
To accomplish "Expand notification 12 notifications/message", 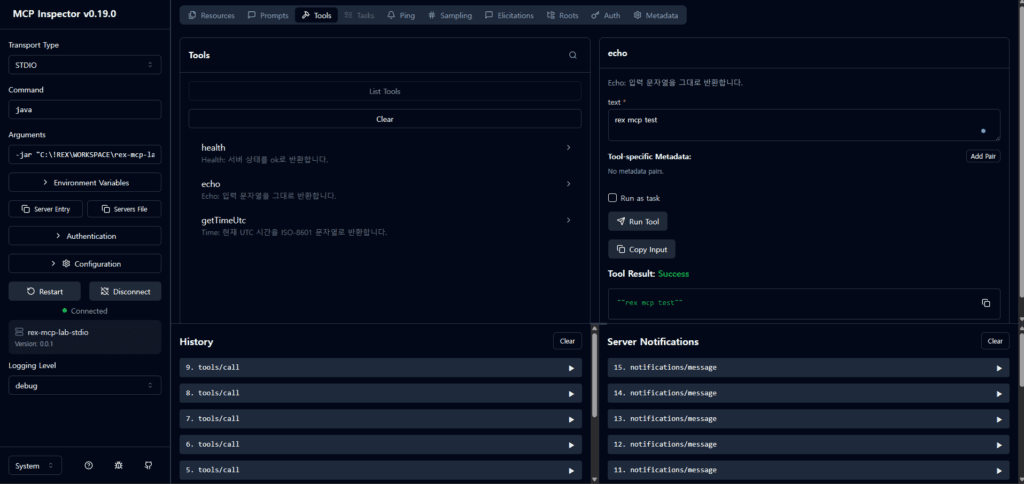I will click(808, 444).
